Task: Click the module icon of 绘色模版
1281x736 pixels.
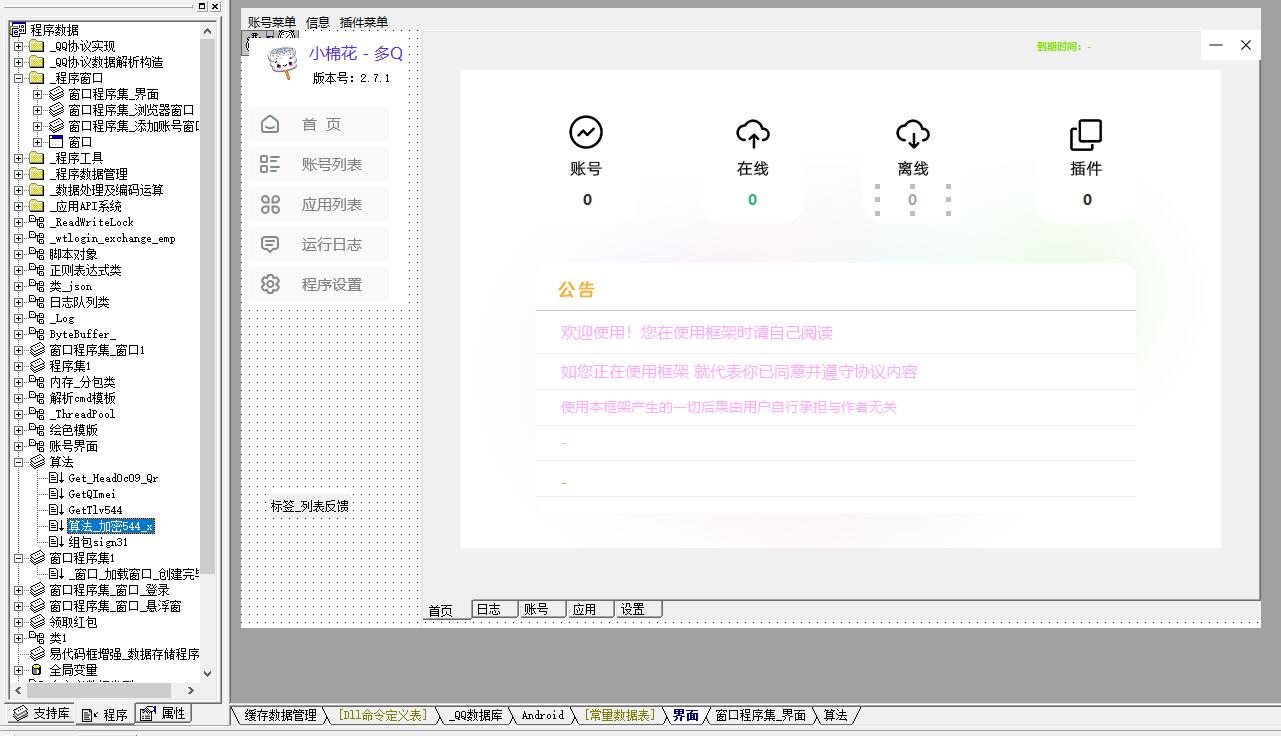Action: tap(37, 430)
